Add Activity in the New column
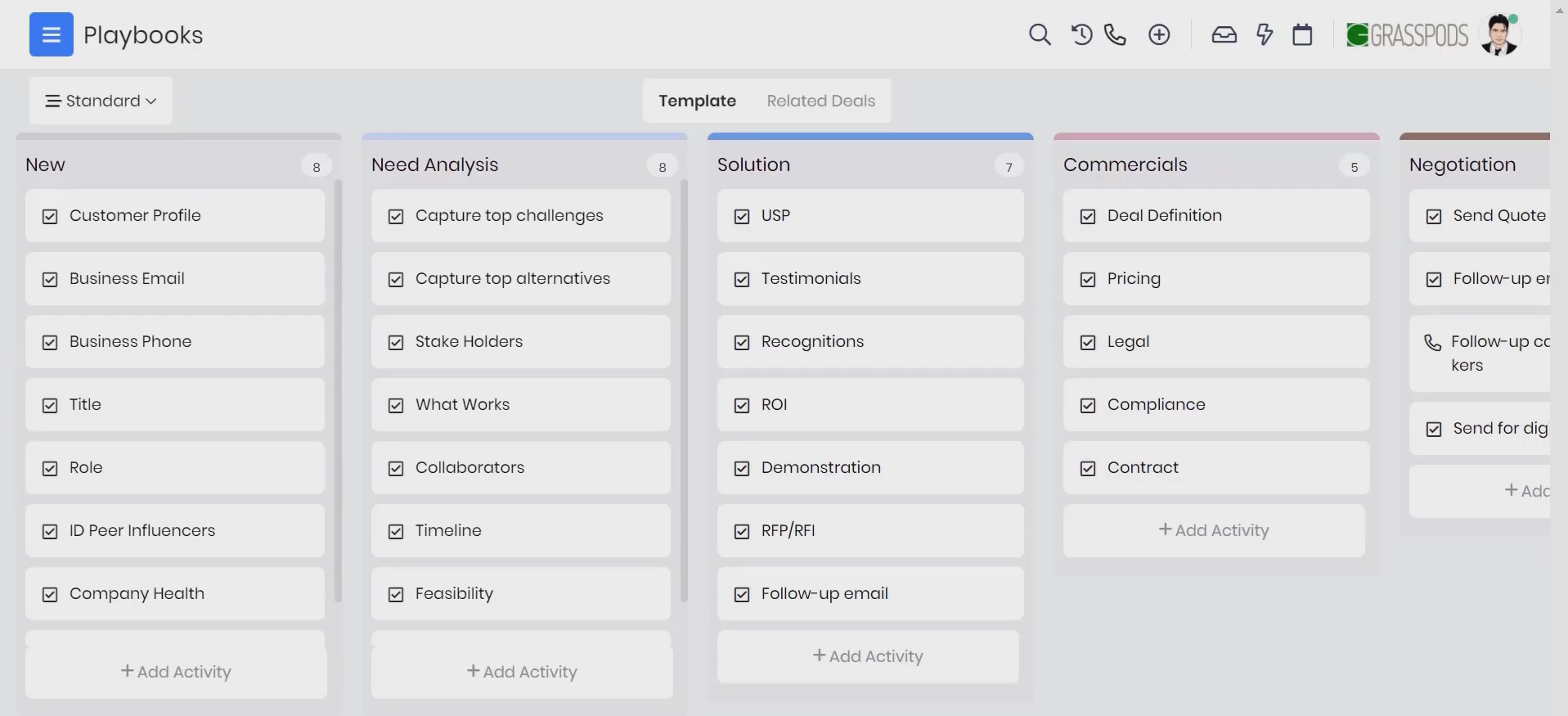The image size is (1568, 716). (x=176, y=672)
